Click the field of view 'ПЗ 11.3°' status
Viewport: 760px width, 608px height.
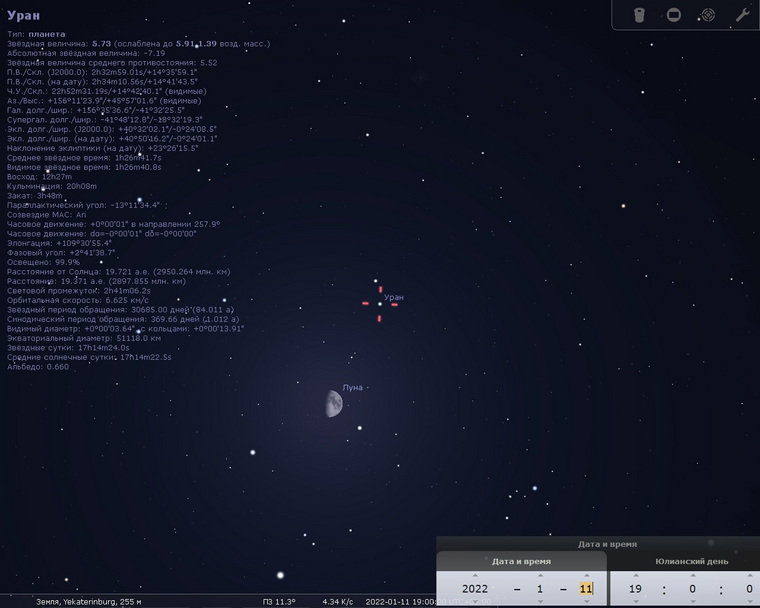279,602
